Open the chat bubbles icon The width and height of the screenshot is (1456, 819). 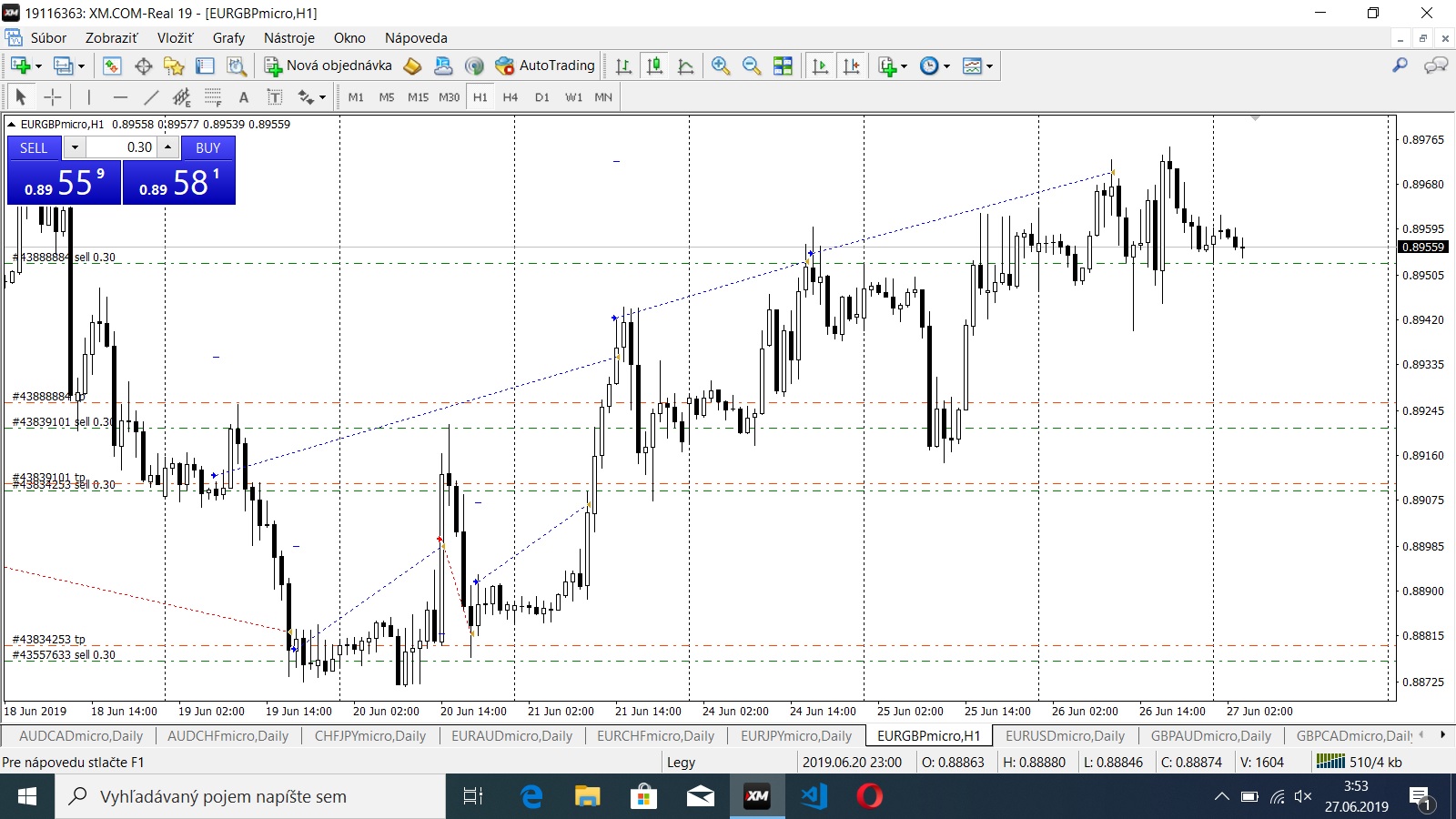pyautogui.click(x=1436, y=66)
